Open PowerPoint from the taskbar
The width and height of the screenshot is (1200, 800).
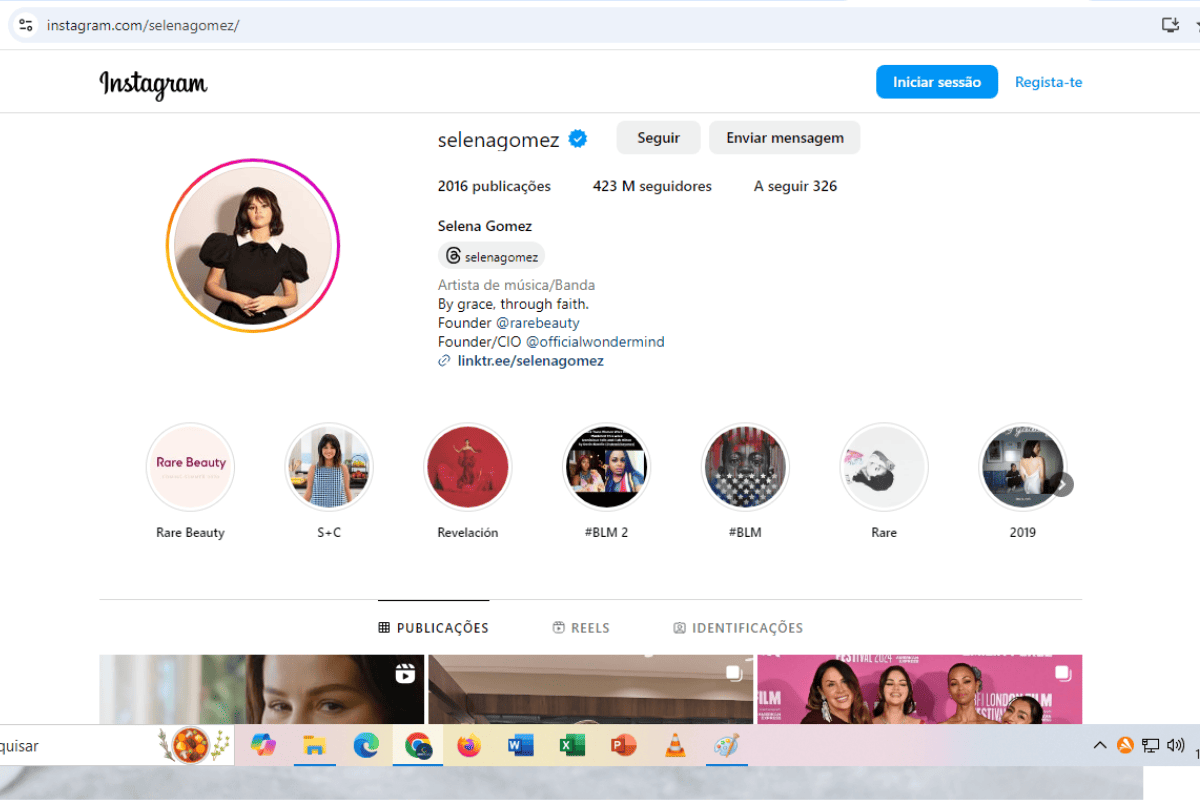pyautogui.click(x=624, y=745)
